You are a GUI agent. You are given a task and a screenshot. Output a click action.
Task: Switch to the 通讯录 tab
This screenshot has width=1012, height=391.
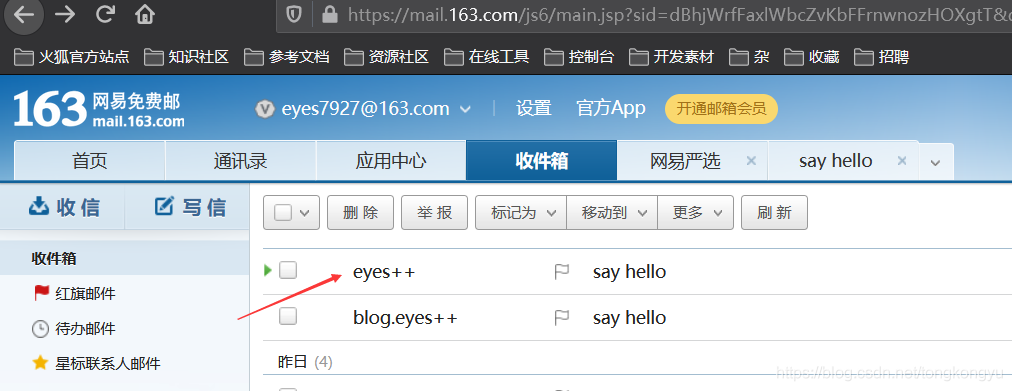(x=241, y=161)
